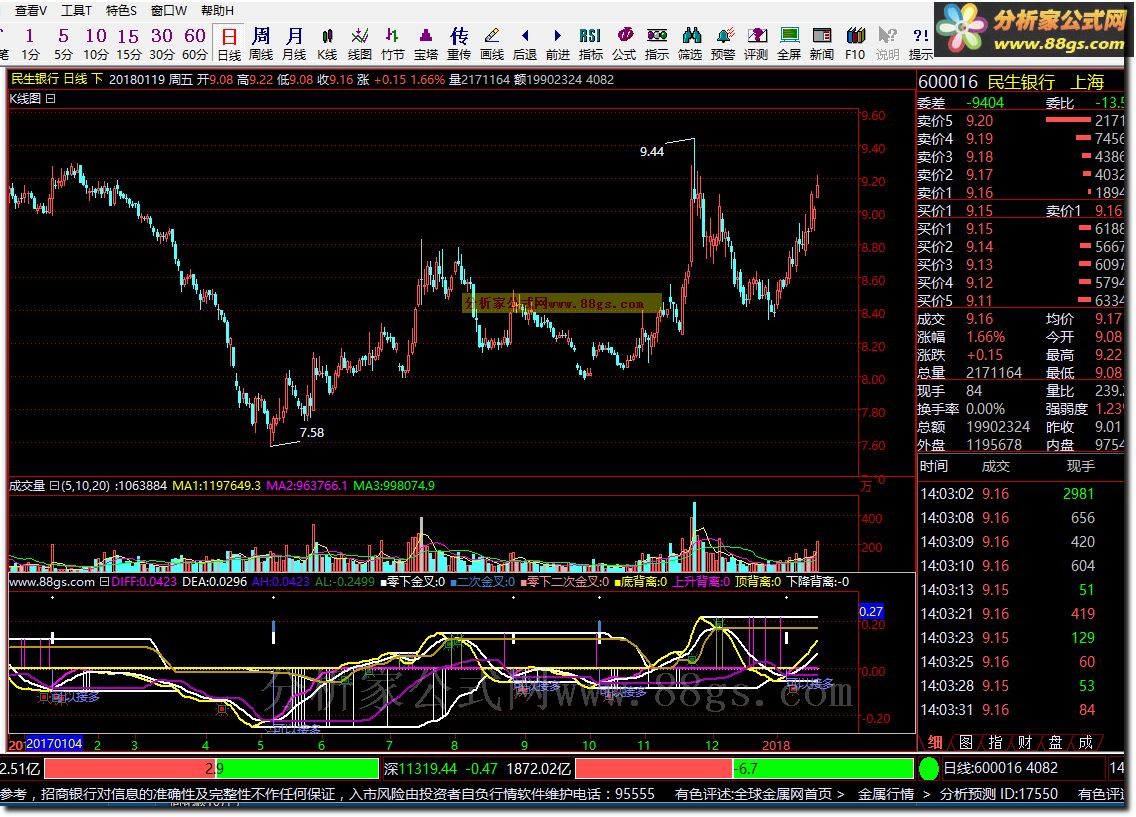
Task: Click the grayed 说明 help icon
Action: click(888, 43)
